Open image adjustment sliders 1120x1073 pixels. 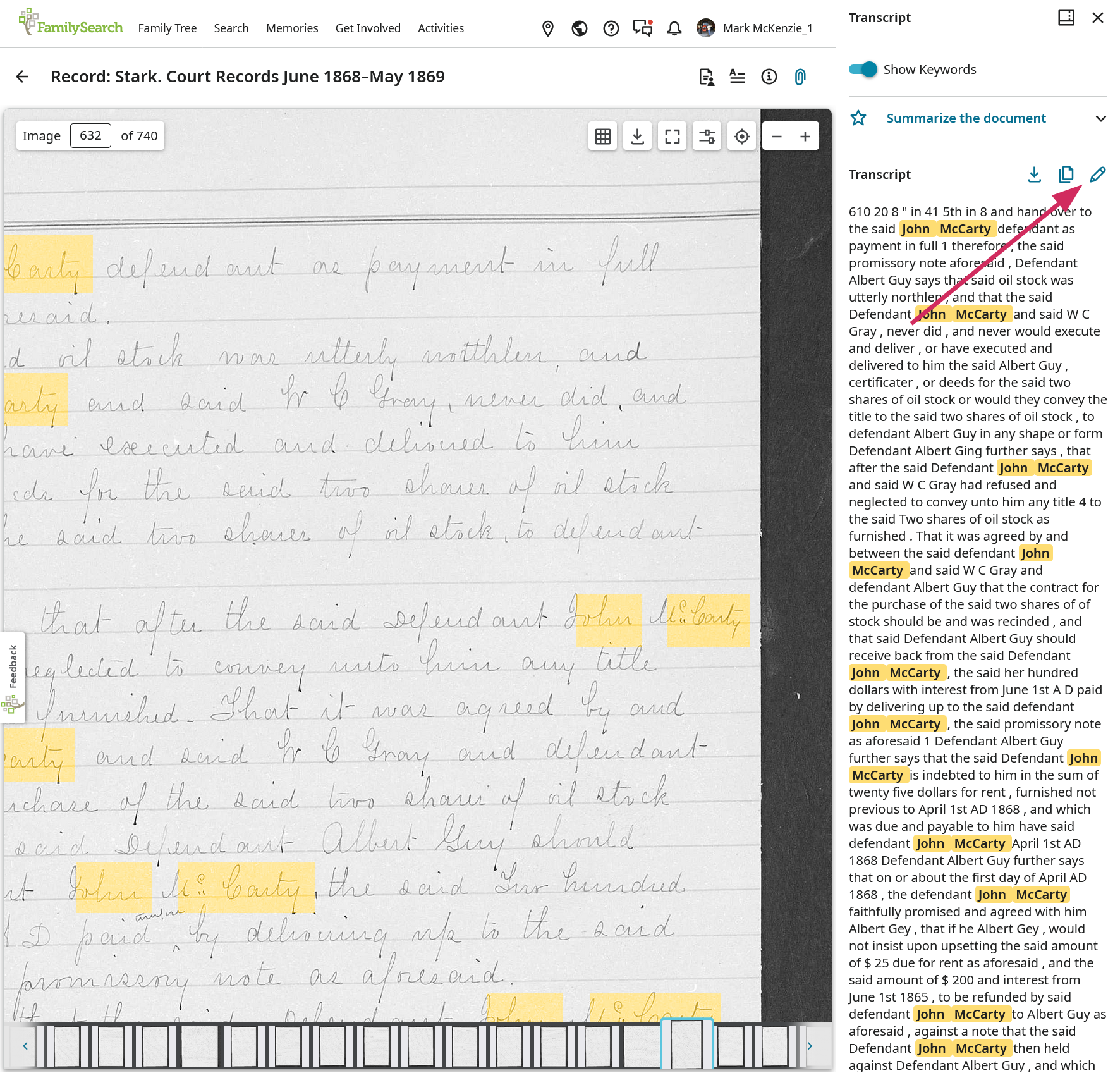(x=707, y=136)
